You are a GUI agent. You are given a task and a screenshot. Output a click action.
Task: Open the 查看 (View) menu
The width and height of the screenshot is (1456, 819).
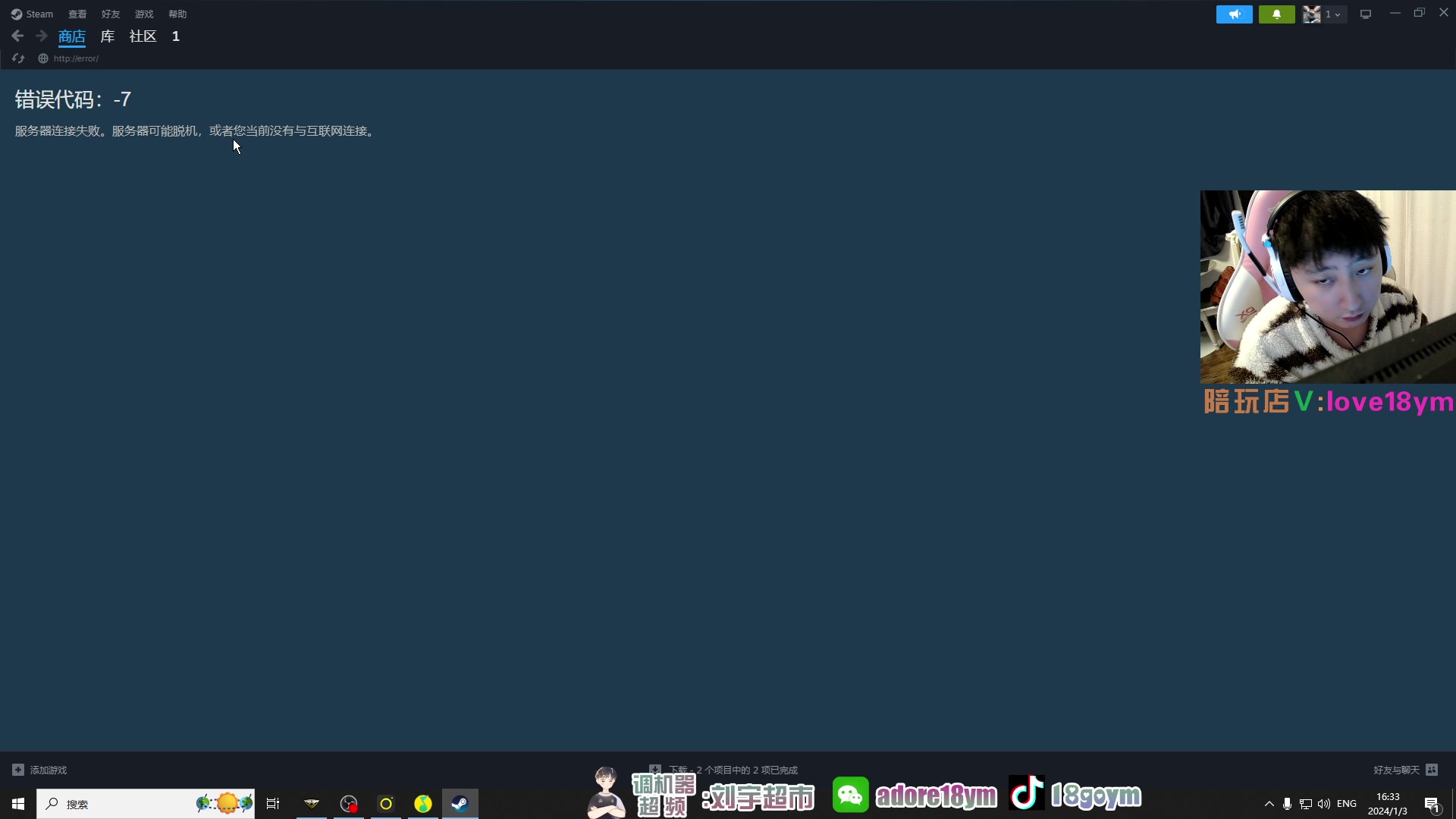coord(77,14)
